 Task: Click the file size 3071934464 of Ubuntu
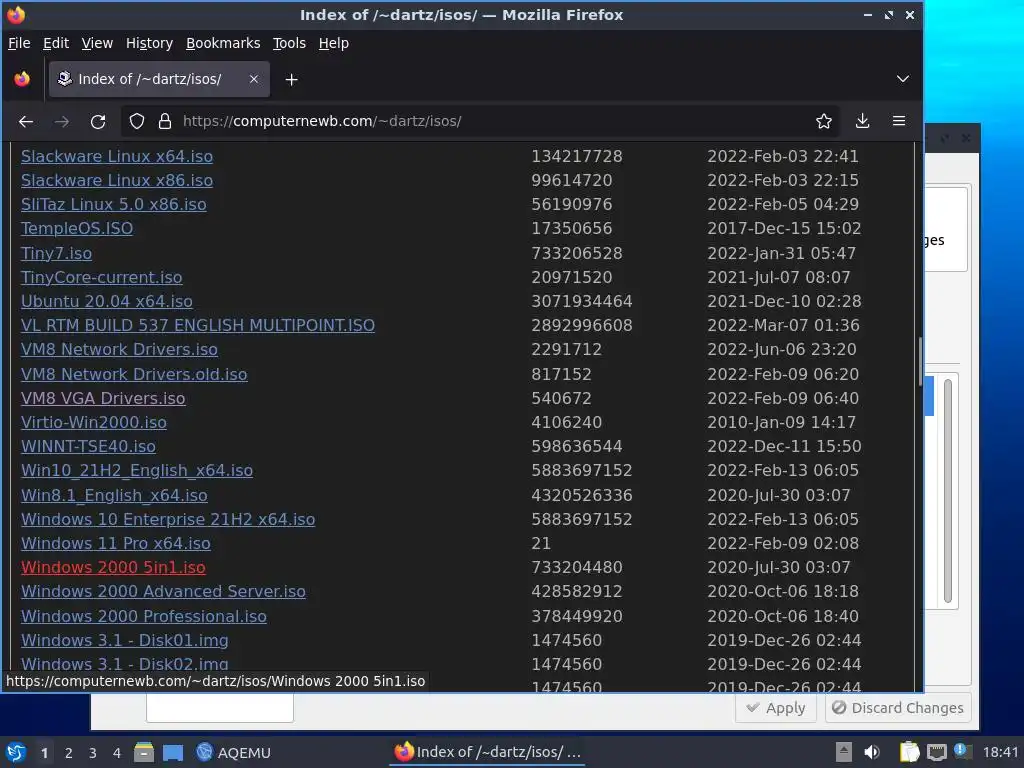[582, 302]
